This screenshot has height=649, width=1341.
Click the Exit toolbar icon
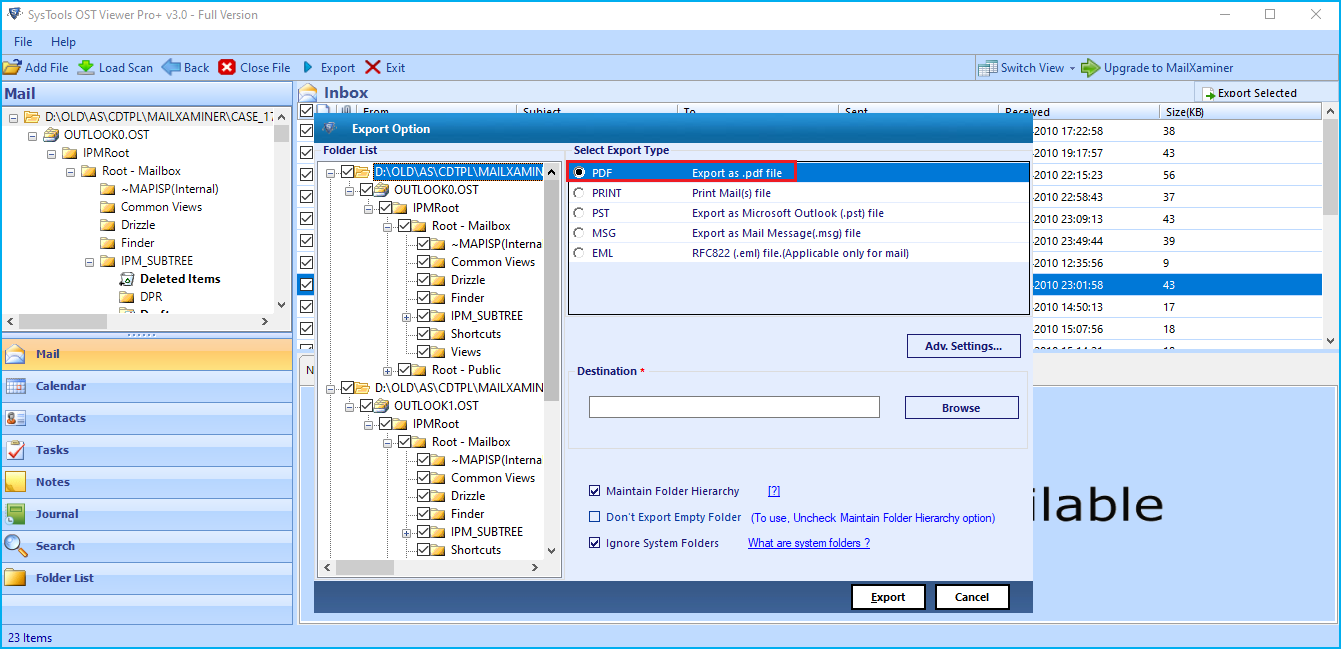pyautogui.click(x=373, y=67)
